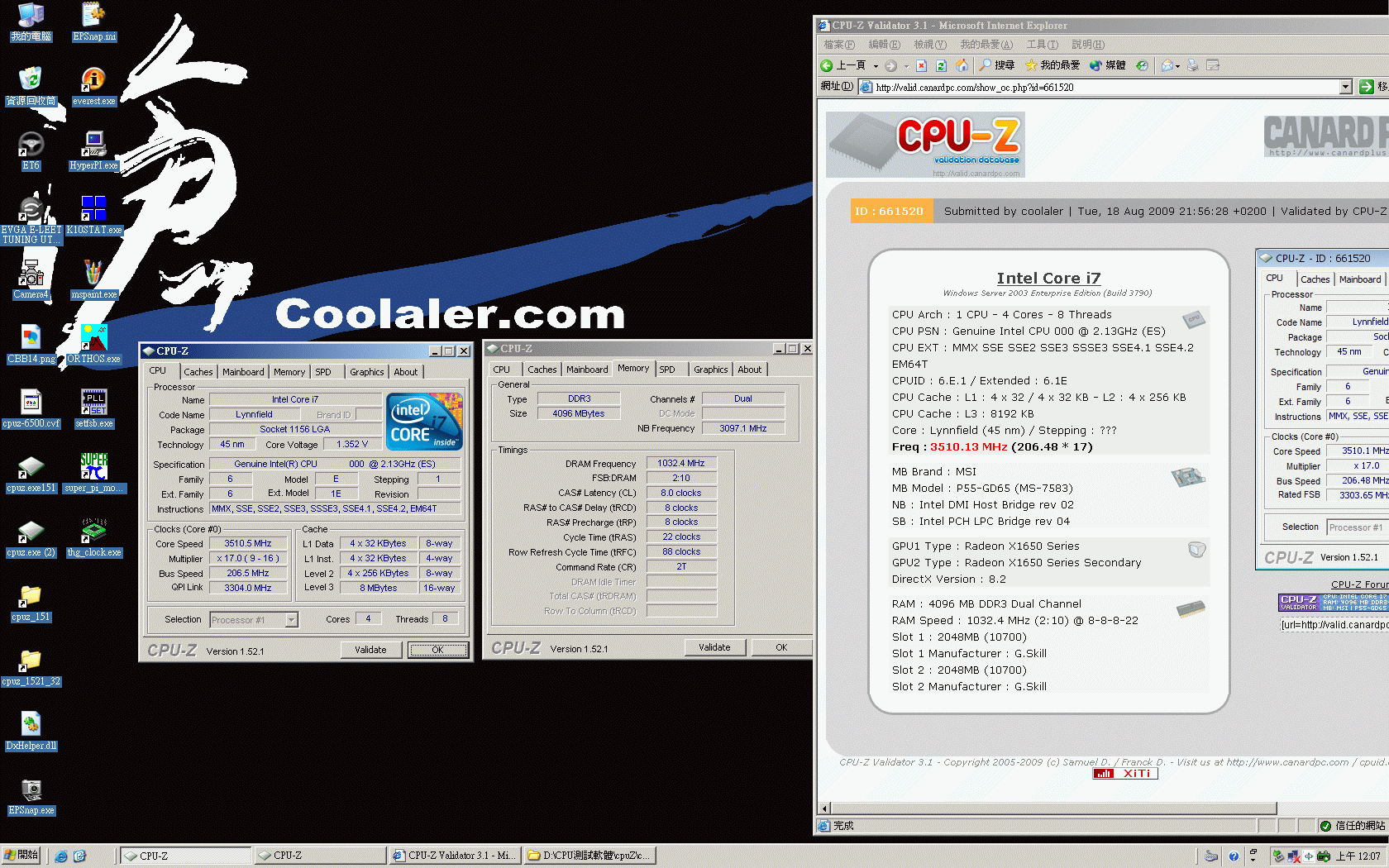The image size is (1389, 868).
Task: Open 檔案(F) menu in Internet Explorer
Action: tap(839, 45)
